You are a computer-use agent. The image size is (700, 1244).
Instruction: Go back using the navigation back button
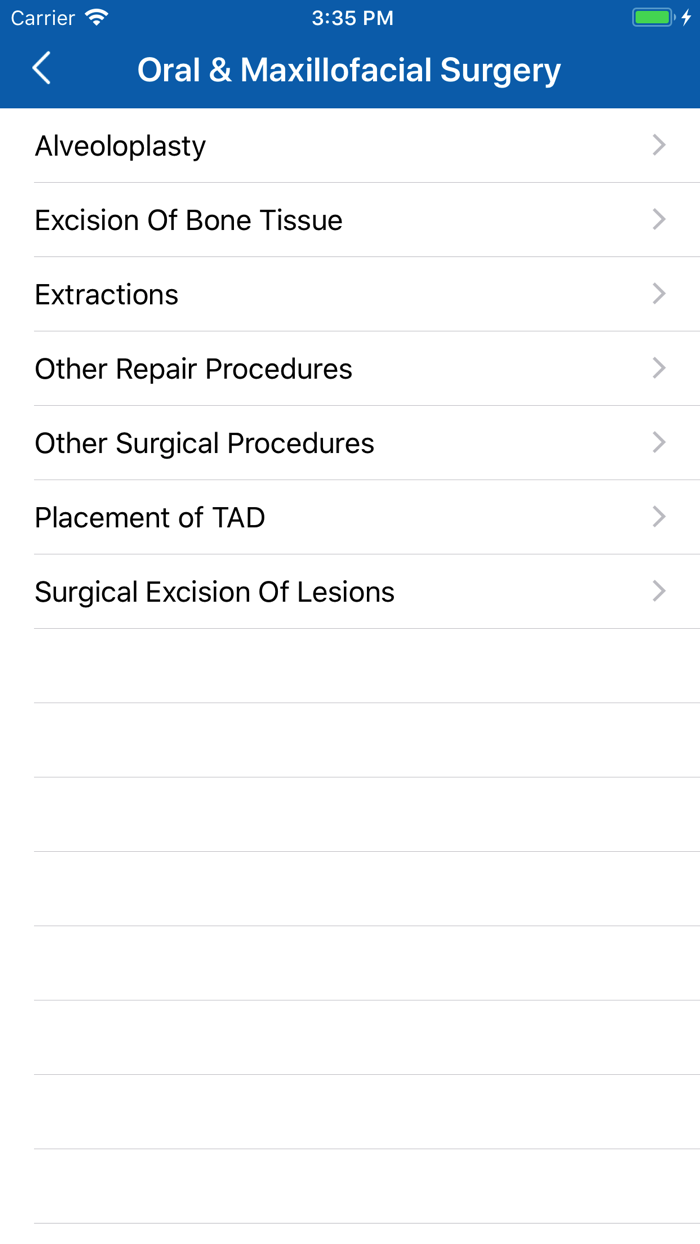[x=40, y=68]
